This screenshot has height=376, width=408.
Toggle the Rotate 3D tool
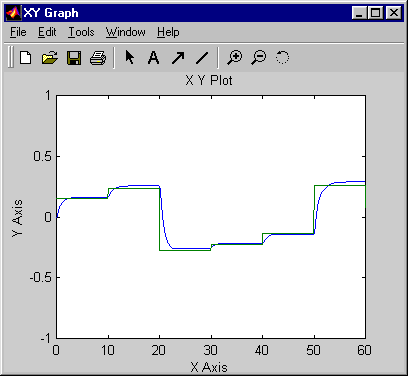[282, 57]
